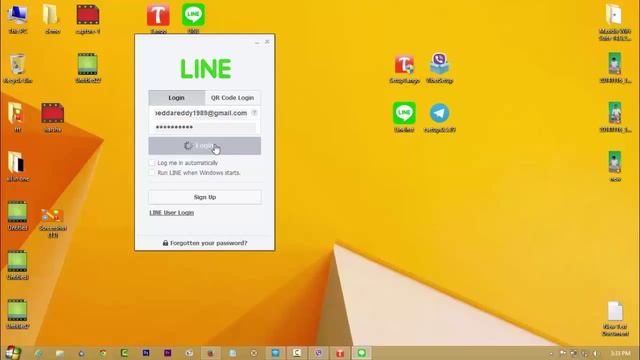Click the gray Login button with spinner

pos(204,146)
